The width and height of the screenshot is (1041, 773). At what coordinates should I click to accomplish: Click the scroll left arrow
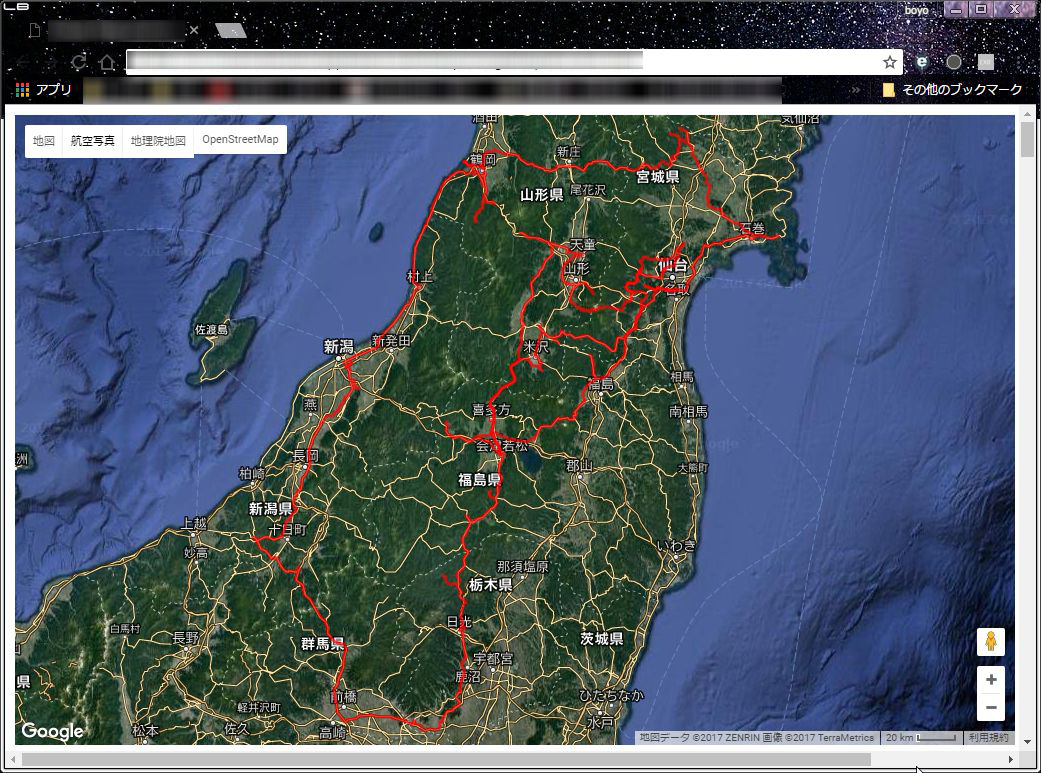[13, 759]
